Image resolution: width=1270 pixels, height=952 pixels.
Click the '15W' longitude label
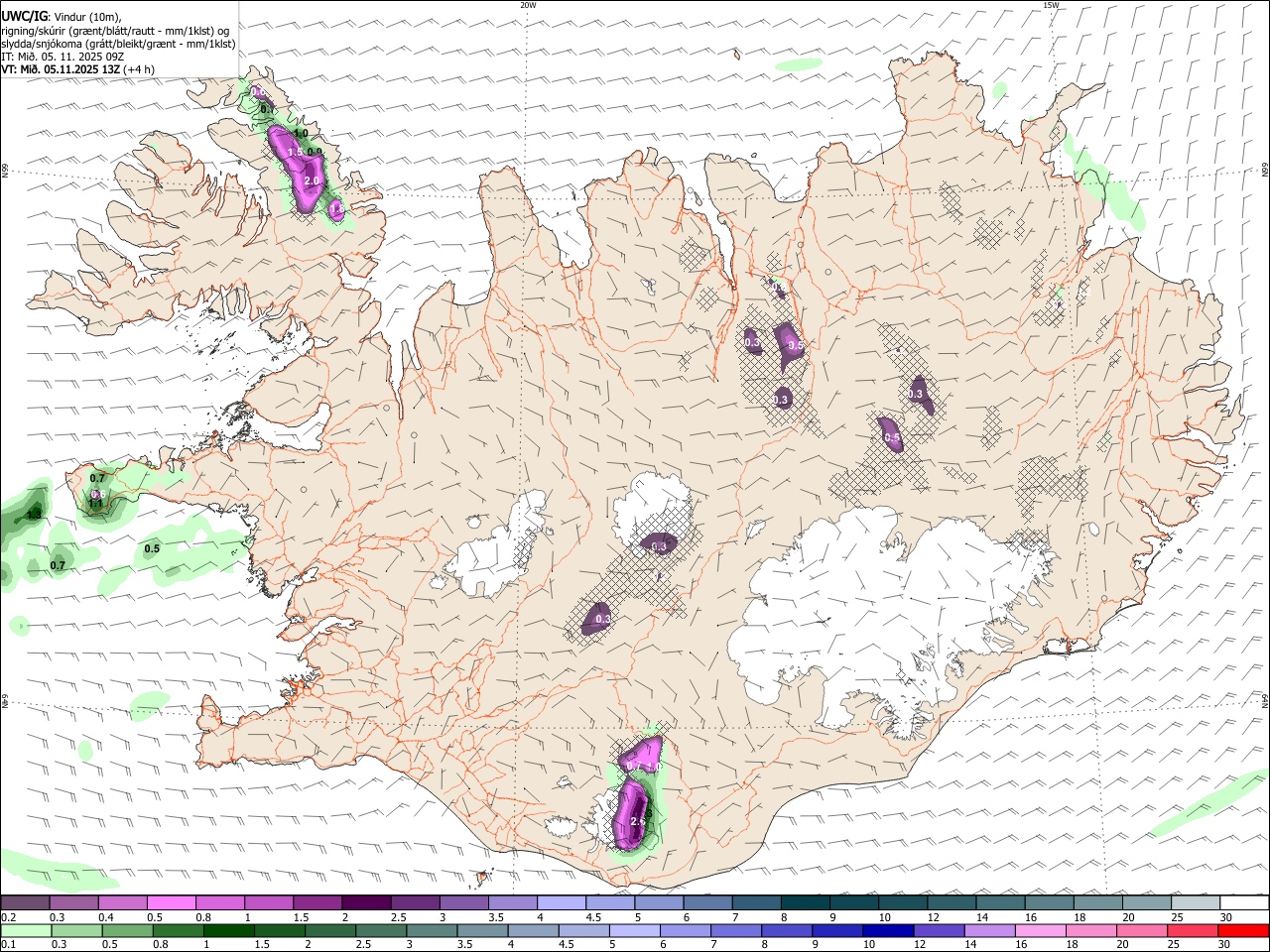pyautogui.click(x=1051, y=5)
